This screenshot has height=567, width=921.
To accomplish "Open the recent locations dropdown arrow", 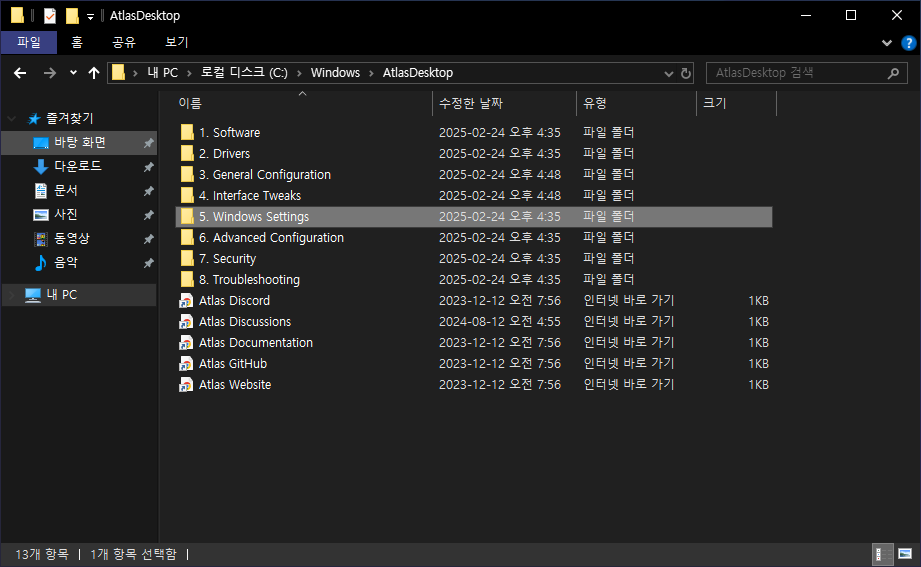I will tap(73, 73).
